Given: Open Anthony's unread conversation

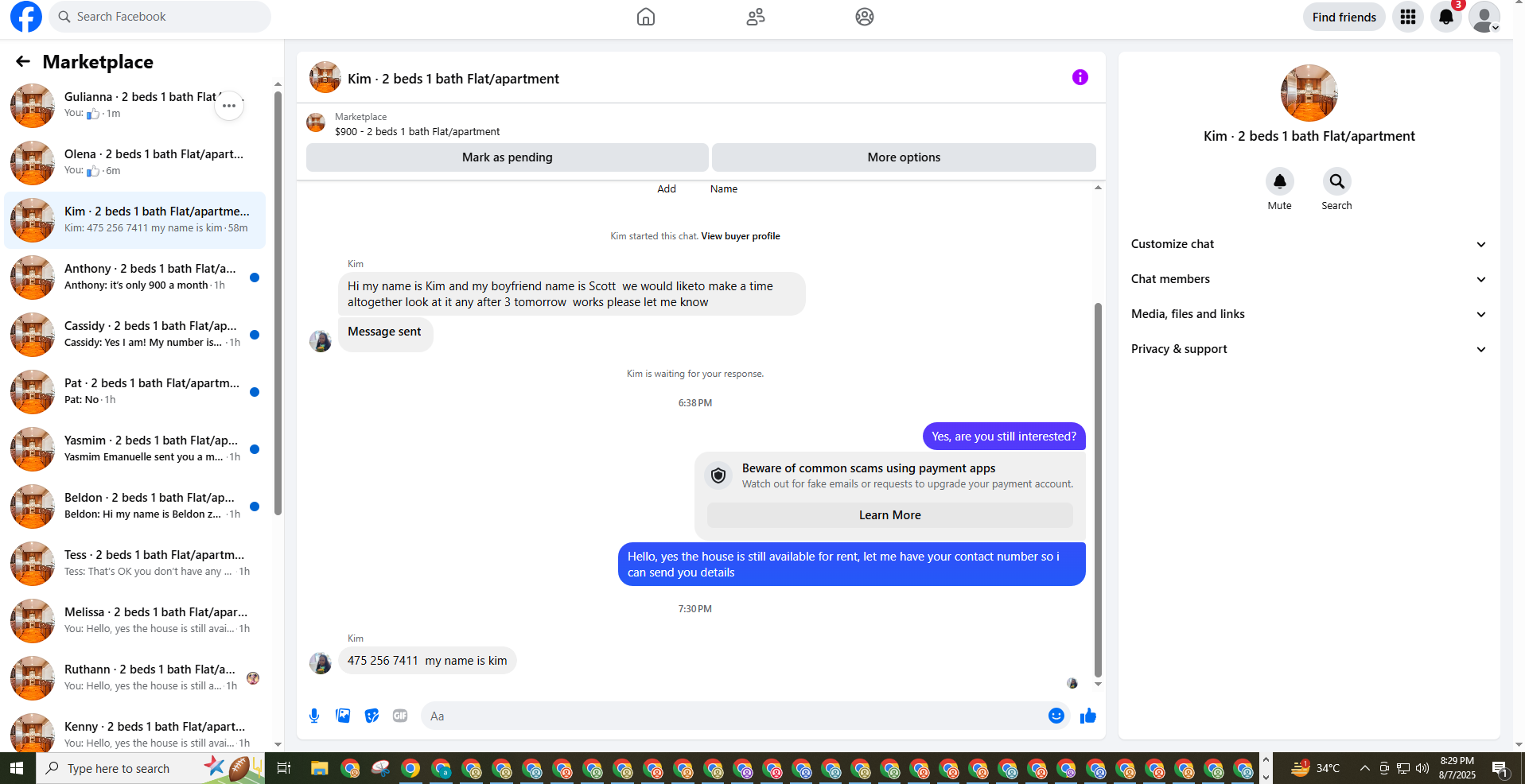Looking at the screenshot, I should click(135, 278).
